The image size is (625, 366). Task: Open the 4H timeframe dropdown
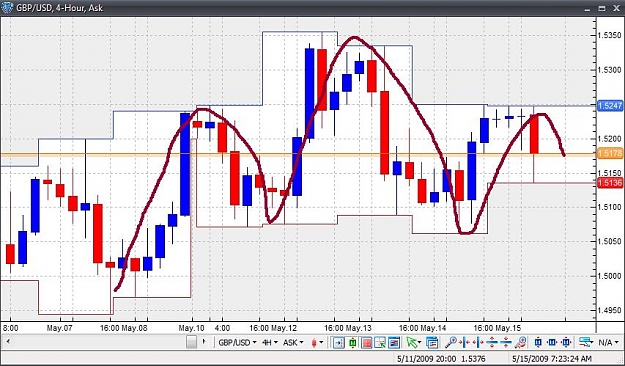pos(270,342)
